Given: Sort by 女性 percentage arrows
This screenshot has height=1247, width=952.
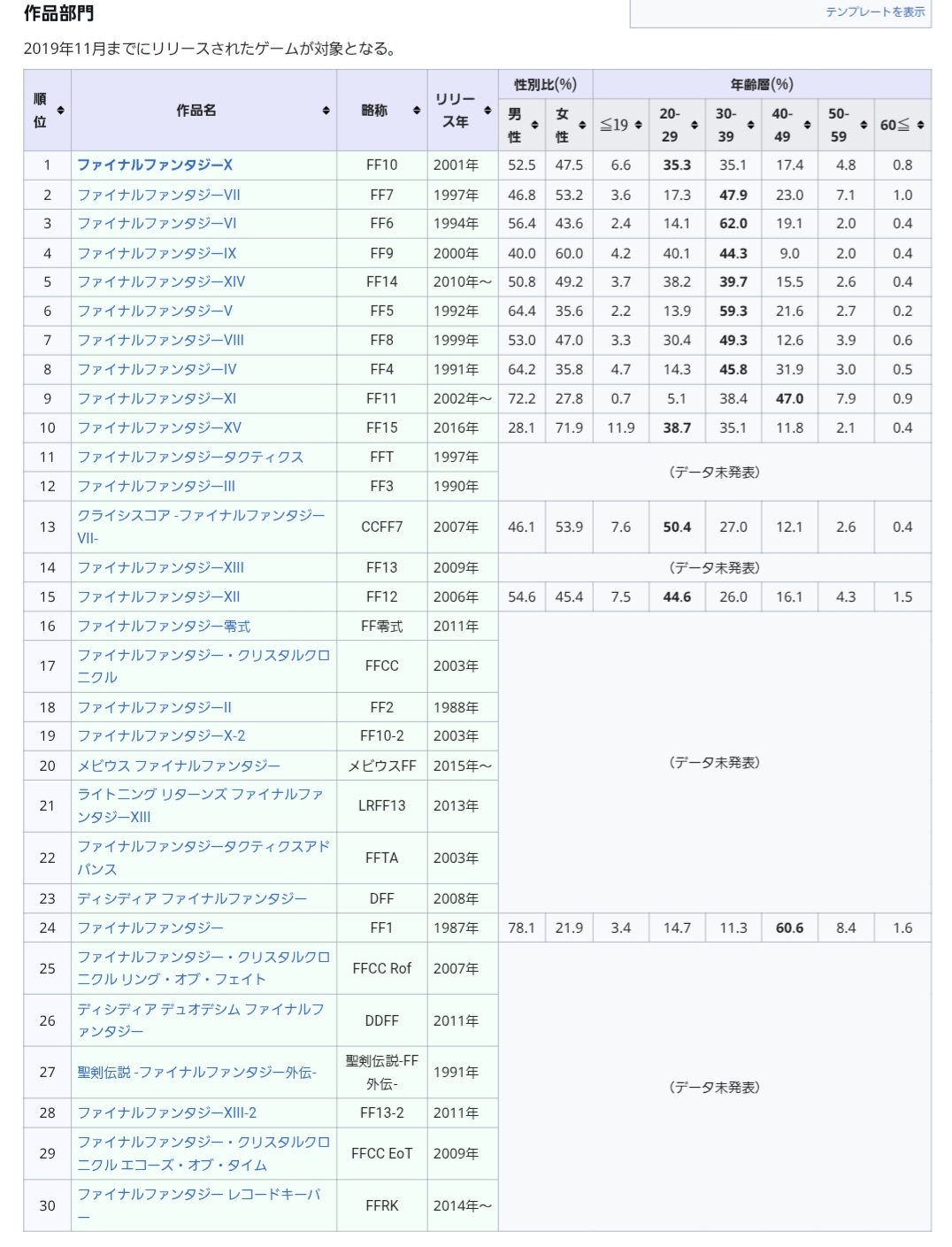Looking at the screenshot, I should [582, 125].
